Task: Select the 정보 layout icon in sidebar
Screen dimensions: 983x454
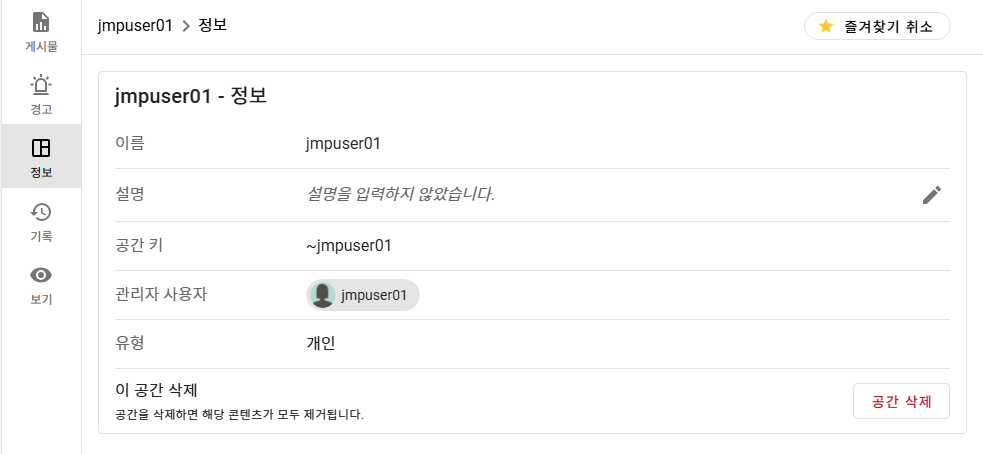Action: click(41, 149)
